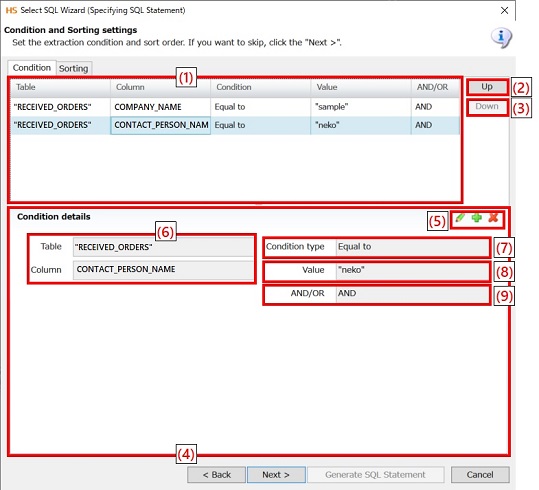This screenshot has height=490, width=539.
Task: Click the Down button
Action: 487,107
